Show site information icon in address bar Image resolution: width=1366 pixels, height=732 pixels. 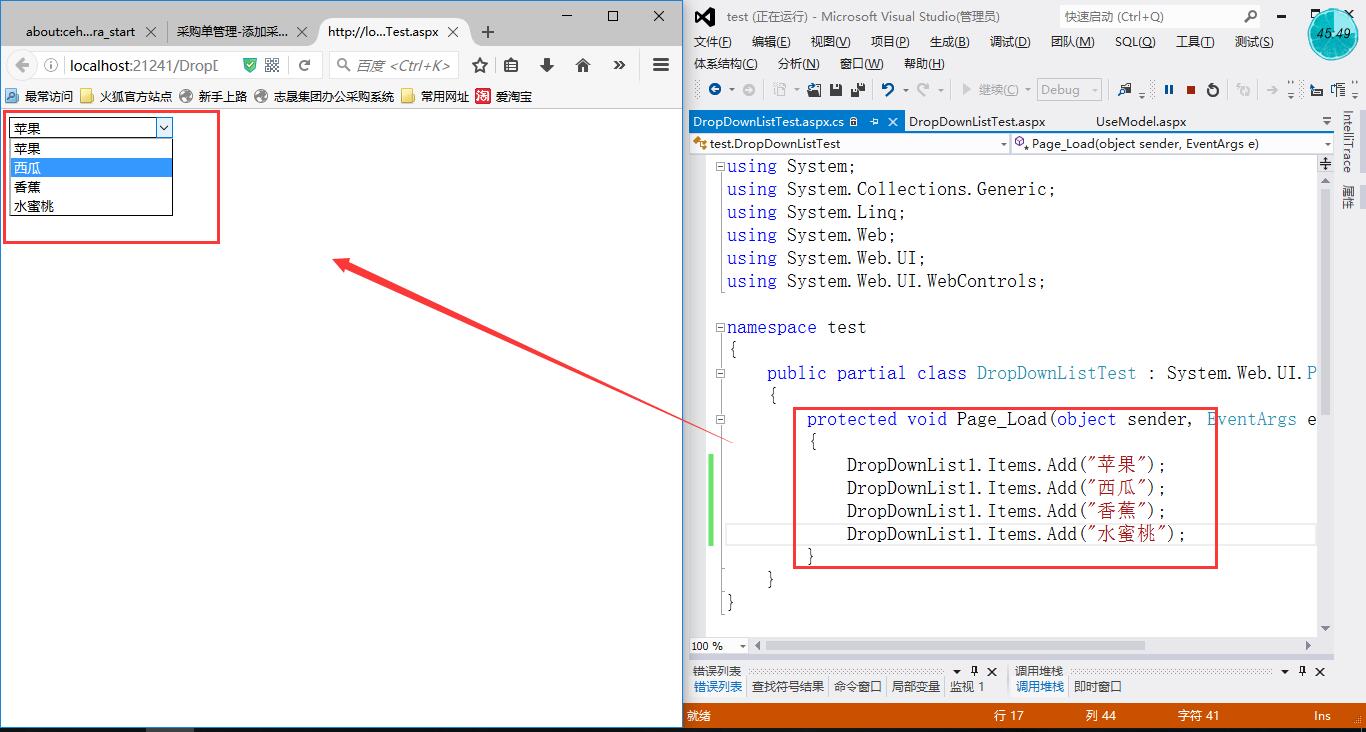coord(53,65)
